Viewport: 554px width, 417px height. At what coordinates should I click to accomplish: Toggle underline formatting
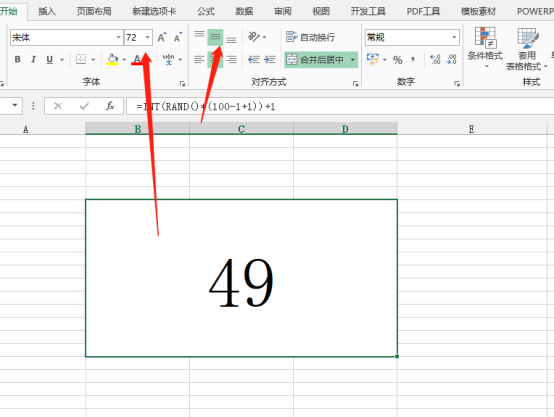[x=49, y=59]
